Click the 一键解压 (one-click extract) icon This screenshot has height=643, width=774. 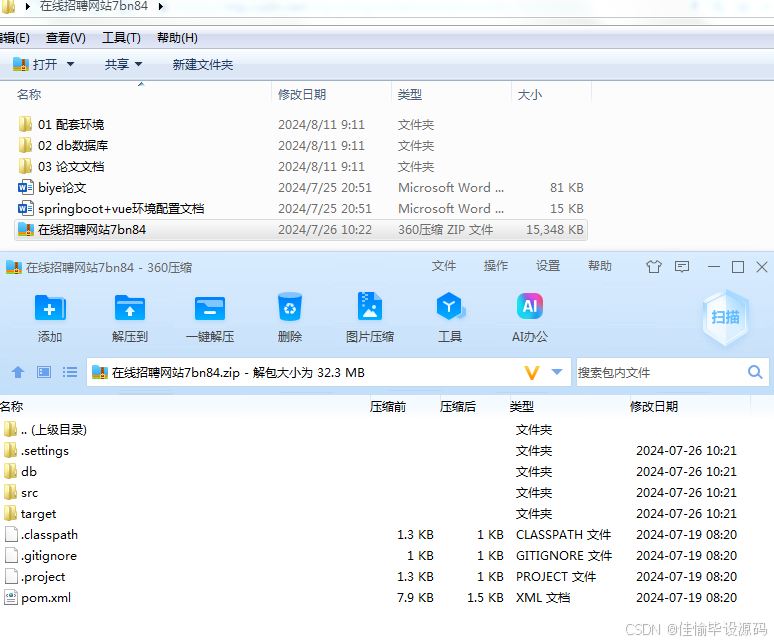click(210, 309)
